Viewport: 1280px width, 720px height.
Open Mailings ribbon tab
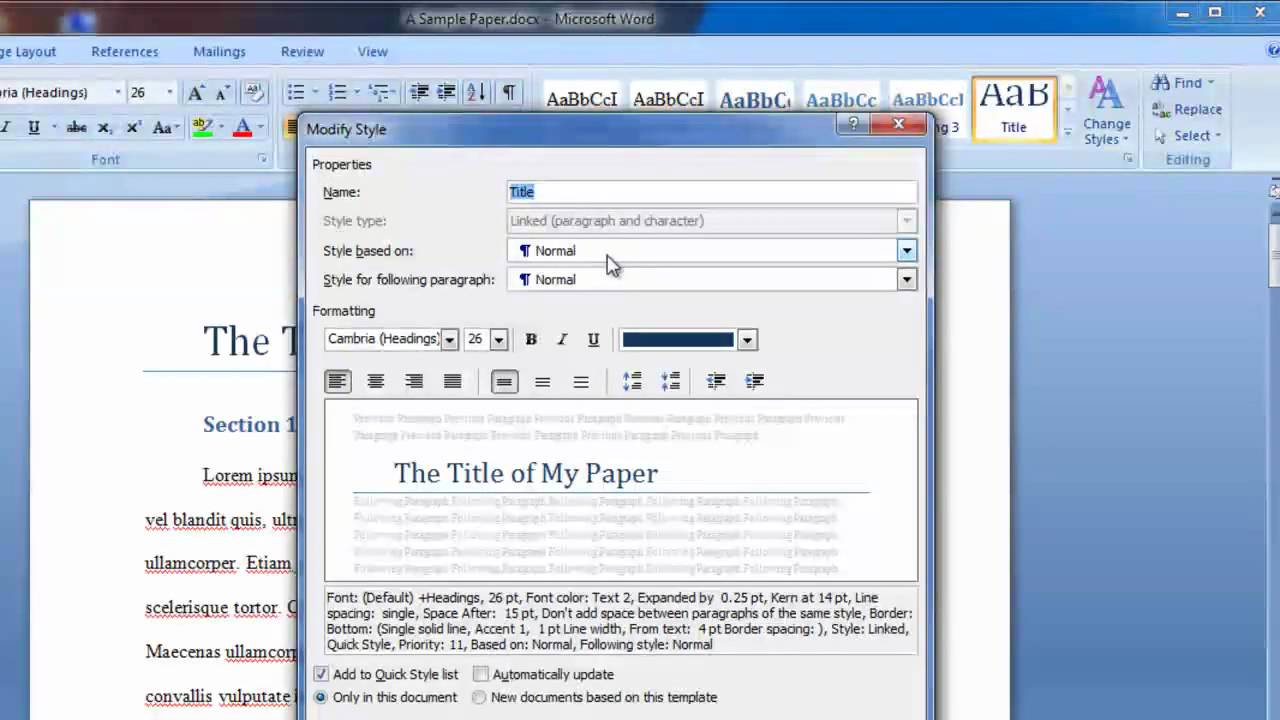click(x=219, y=51)
